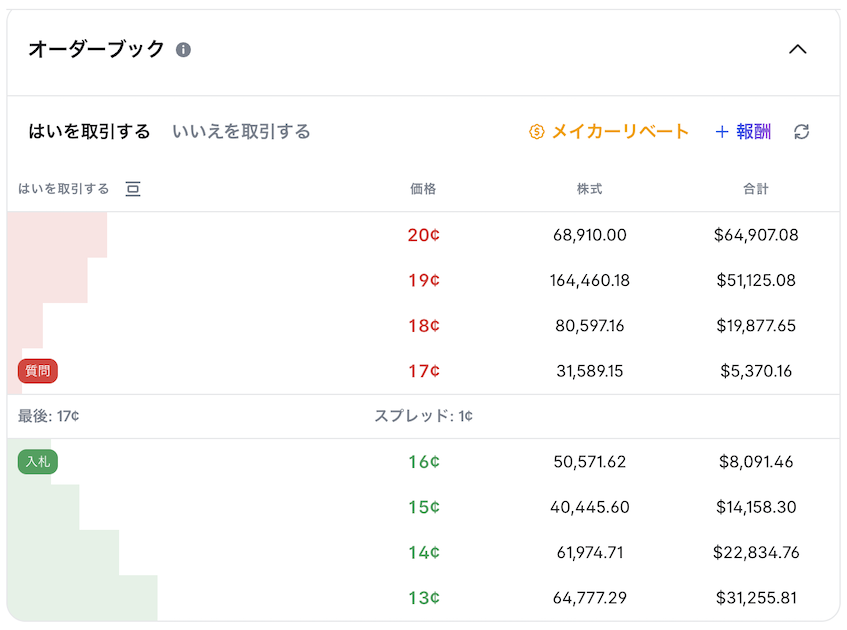This screenshot has height=630, width=847.
Task: Click the center-spread icon next to はいを取引する
Action: tap(133, 189)
